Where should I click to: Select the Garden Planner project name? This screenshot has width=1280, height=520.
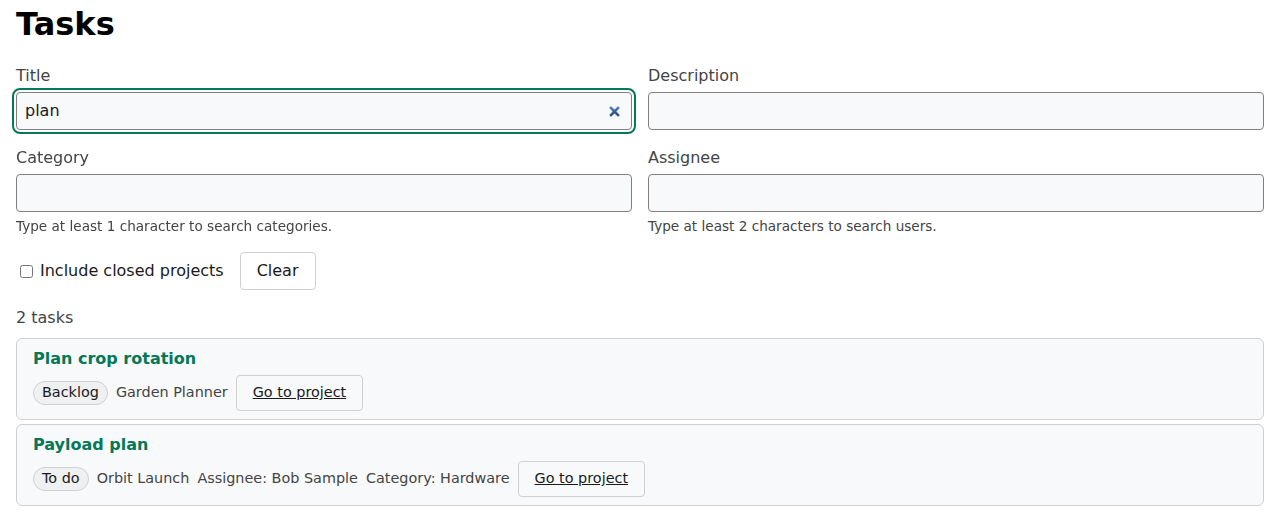pyautogui.click(x=172, y=392)
